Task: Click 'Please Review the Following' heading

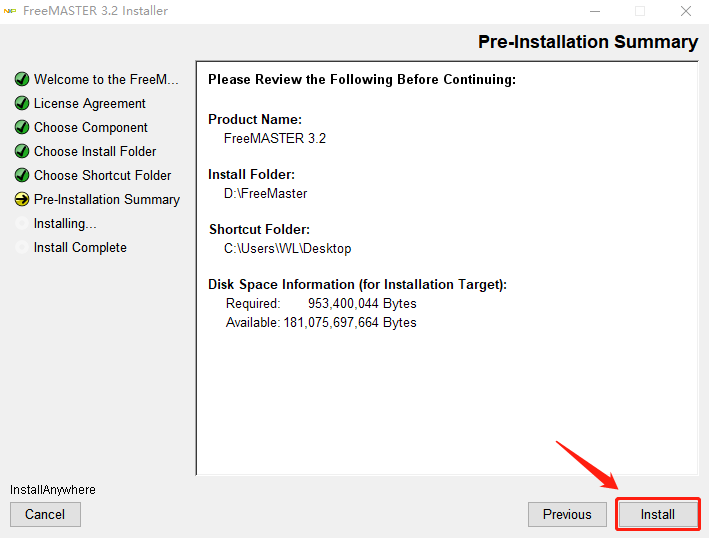Action: click(x=362, y=80)
